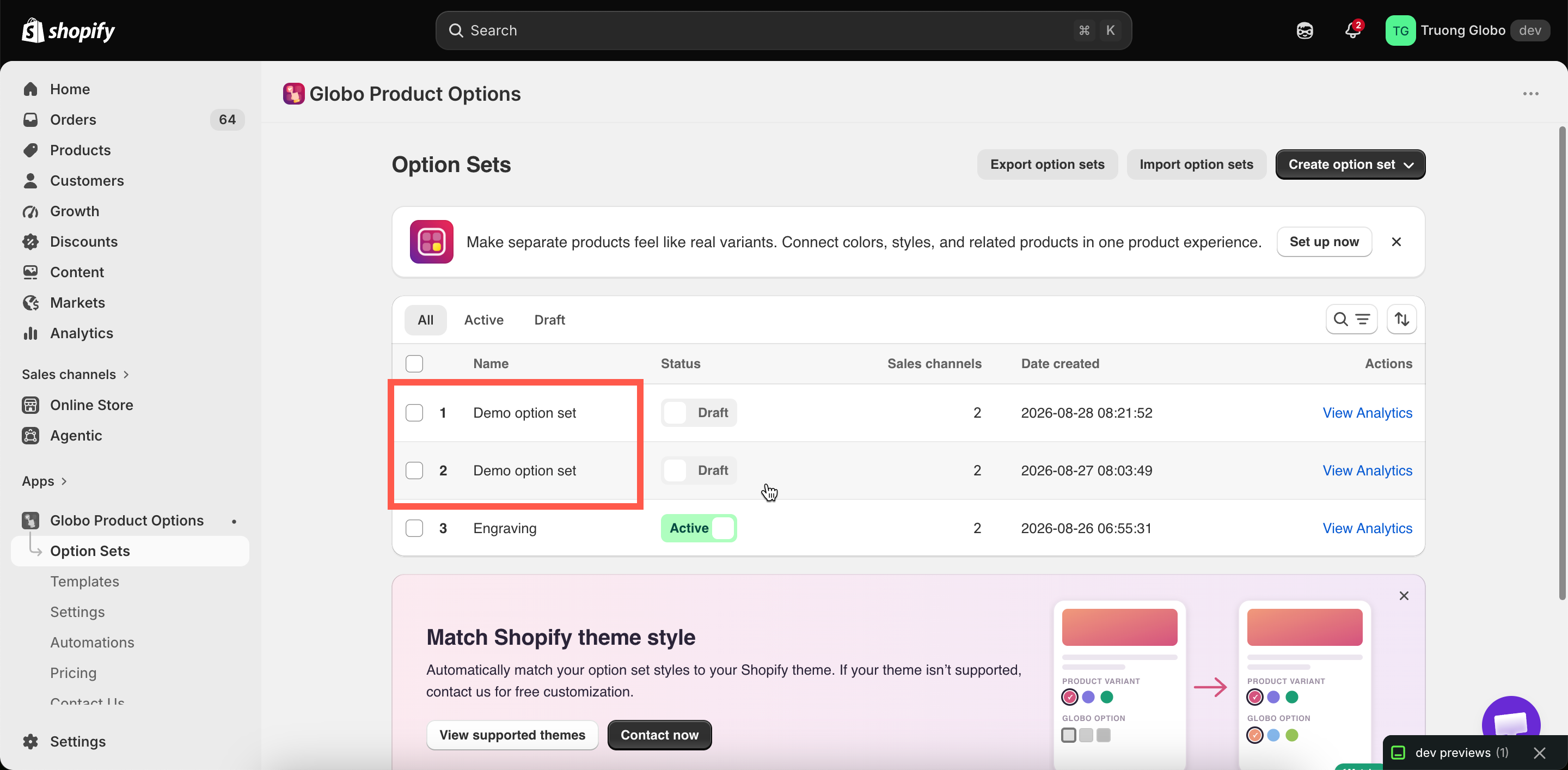Image resolution: width=1568 pixels, height=770 pixels.
Task: Click the Globo app icon in page header
Action: 293,94
